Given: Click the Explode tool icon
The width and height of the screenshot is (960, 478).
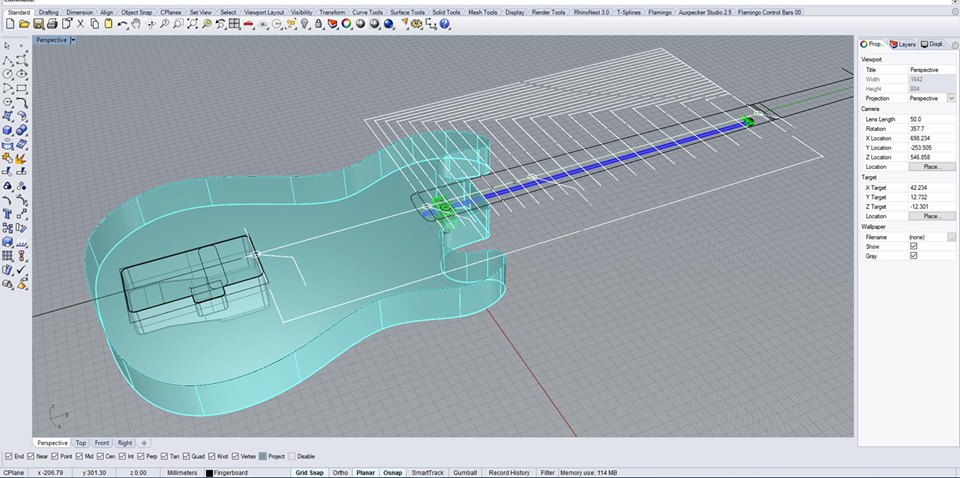Looking at the screenshot, I should tap(21, 158).
